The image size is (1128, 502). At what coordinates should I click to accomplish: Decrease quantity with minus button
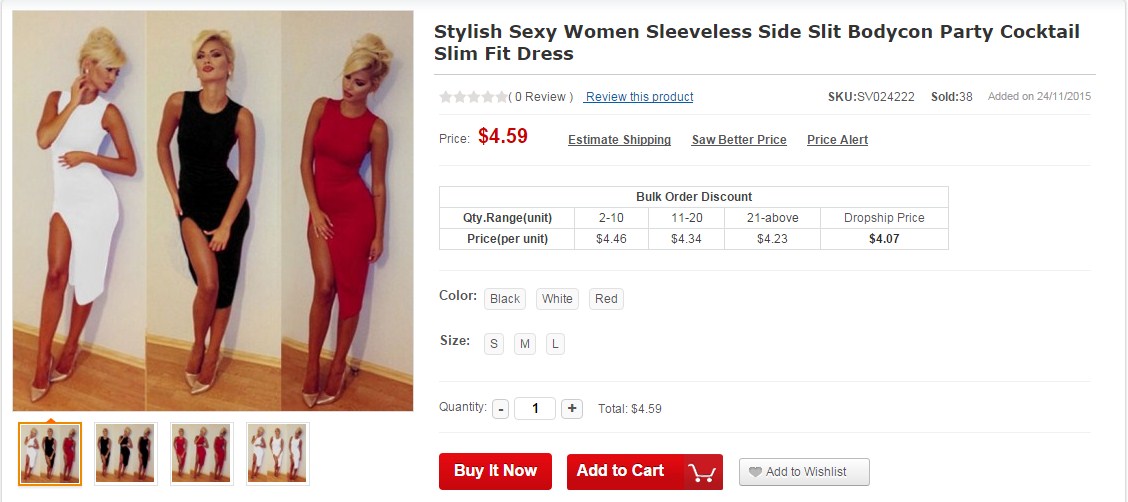coord(500,408)
